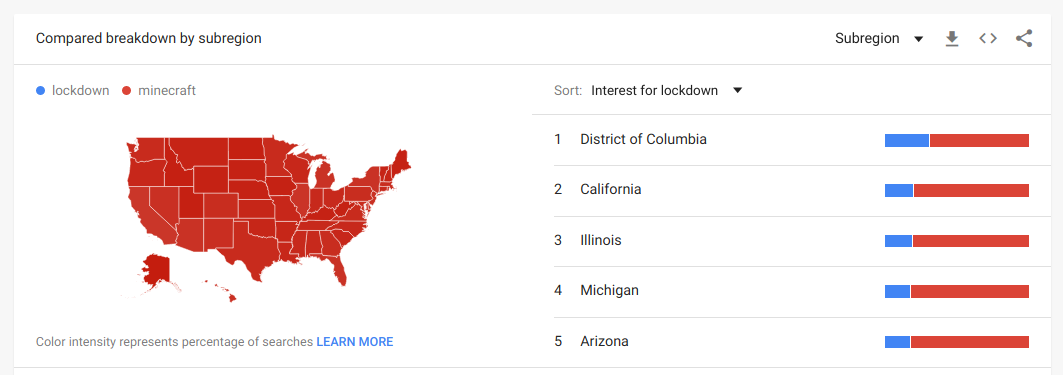
Task: Select District of Columbia row
Action: pos(792,140)
